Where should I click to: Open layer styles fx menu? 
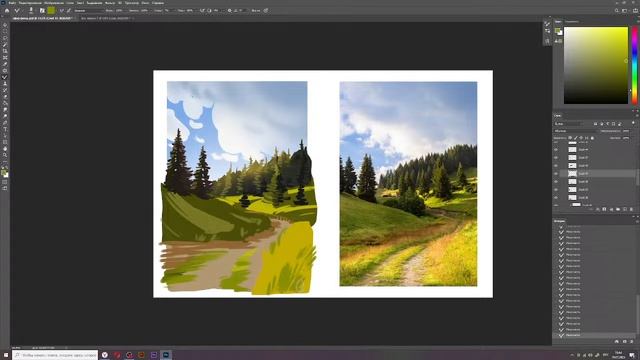(x=598, y=209)
